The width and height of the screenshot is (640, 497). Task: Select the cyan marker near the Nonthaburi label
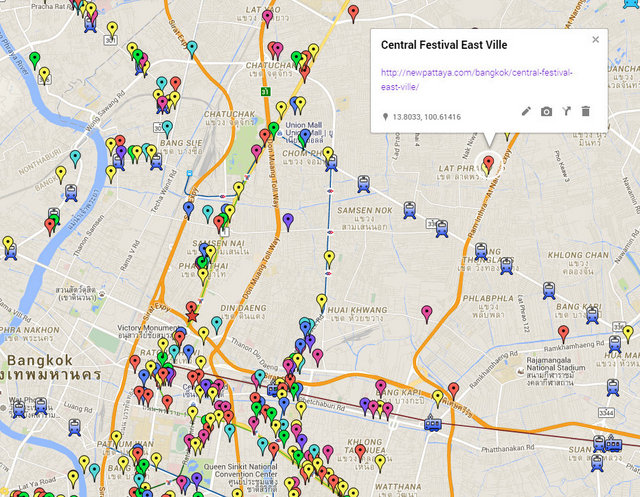point(75,158)
